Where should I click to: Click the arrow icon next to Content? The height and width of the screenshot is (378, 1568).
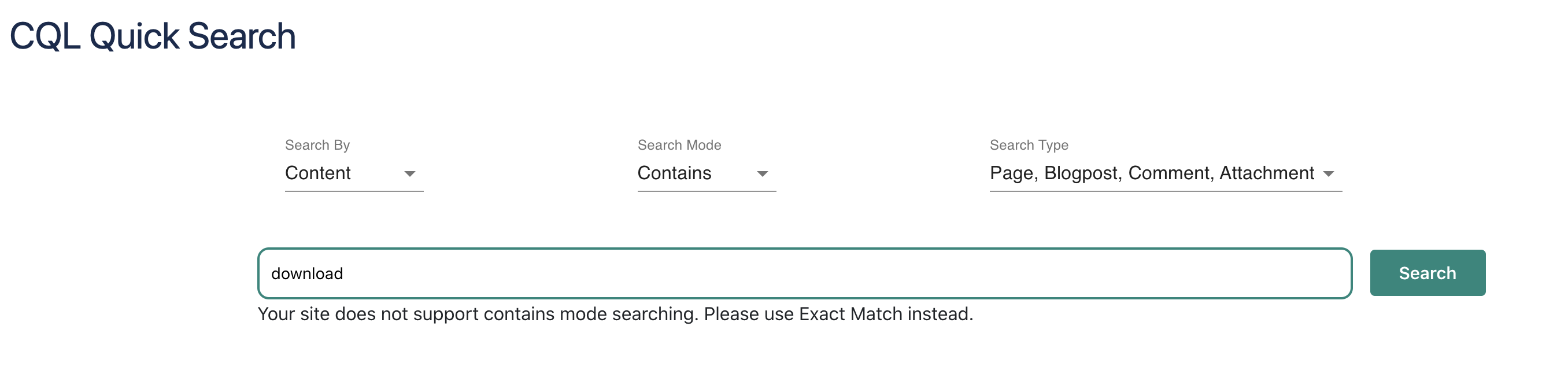click(x=410, y=174)
